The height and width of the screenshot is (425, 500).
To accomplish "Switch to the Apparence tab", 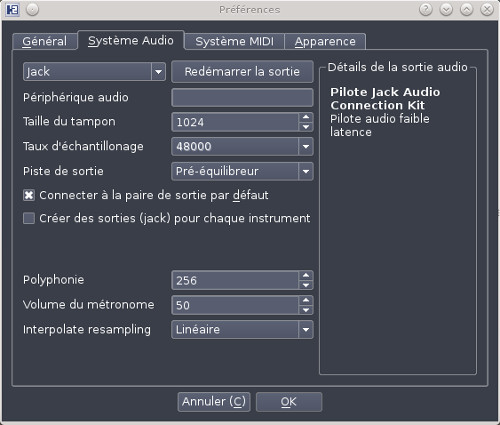I will click(x=325, y=41).
